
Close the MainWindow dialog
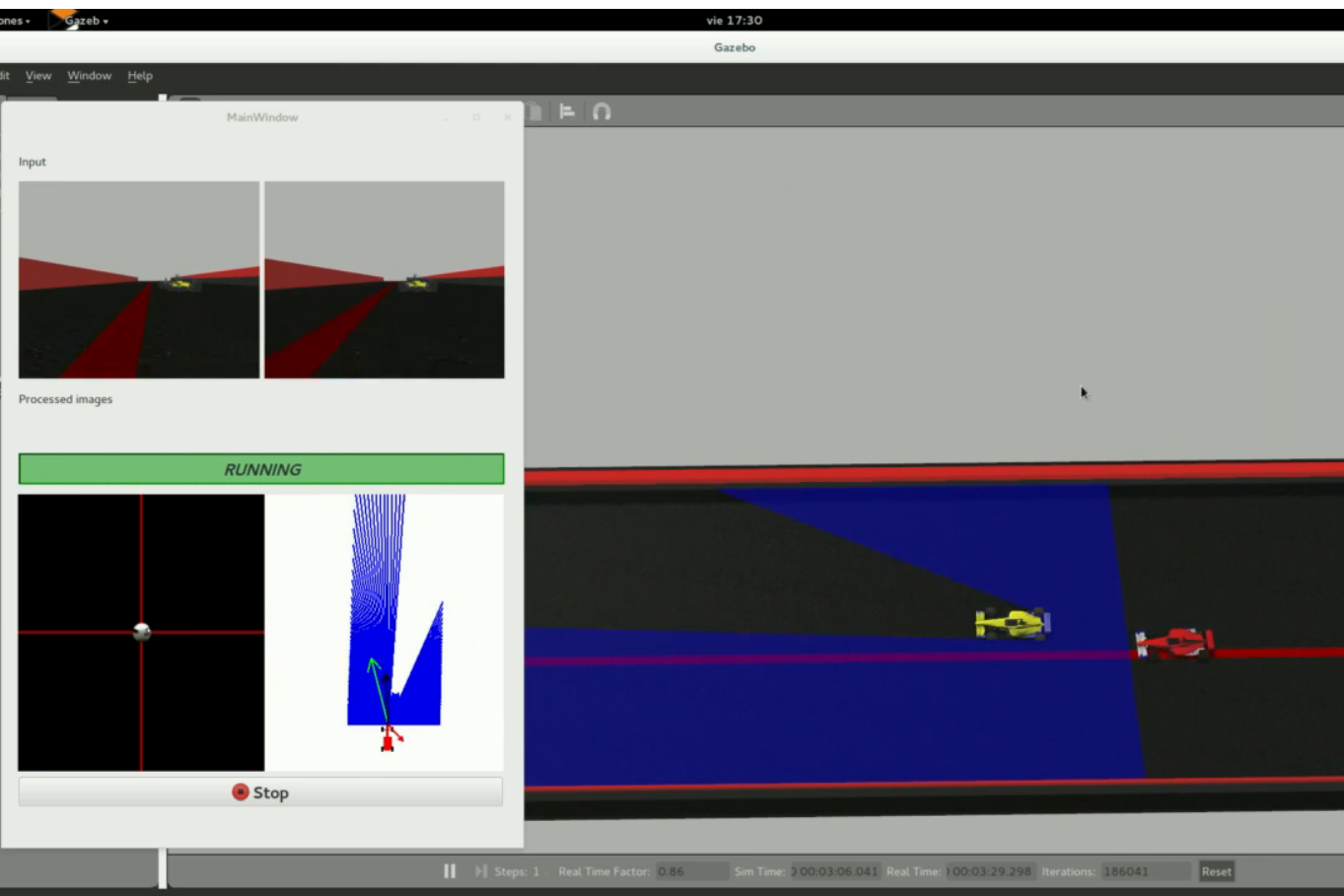point(508,117)
